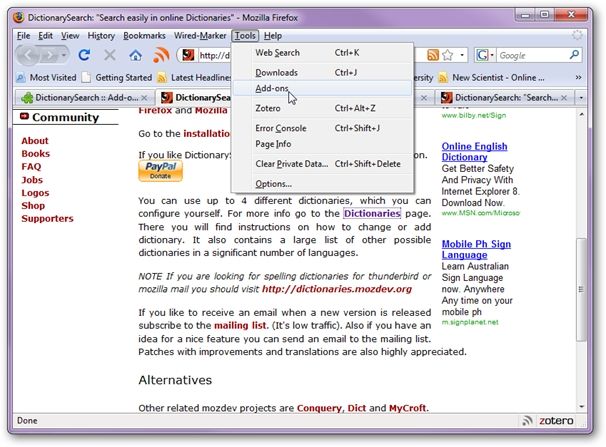The height and width of the screenshot is (447, 606).
Task: Choose Web Search in Tools menu
Action: [322, 53]
